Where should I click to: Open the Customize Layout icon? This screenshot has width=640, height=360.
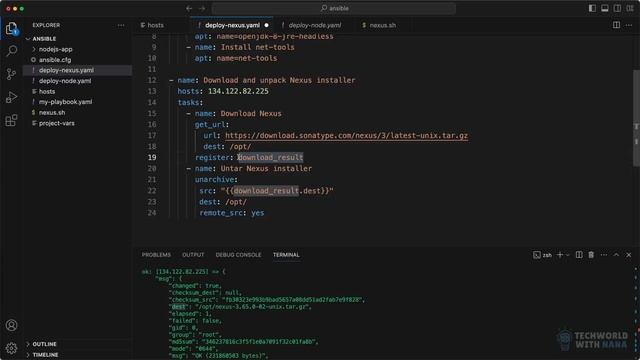(x=630, y=8)
